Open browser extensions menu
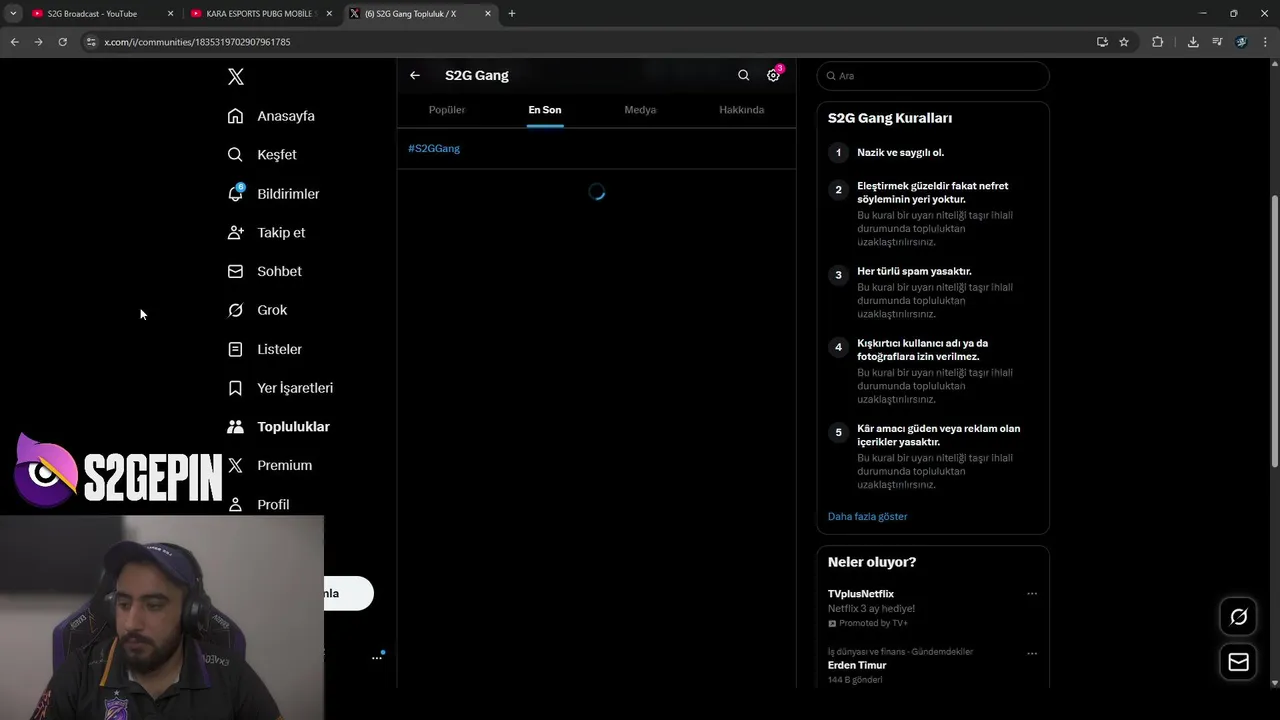1280x720 pixels. click(1158, 42)
